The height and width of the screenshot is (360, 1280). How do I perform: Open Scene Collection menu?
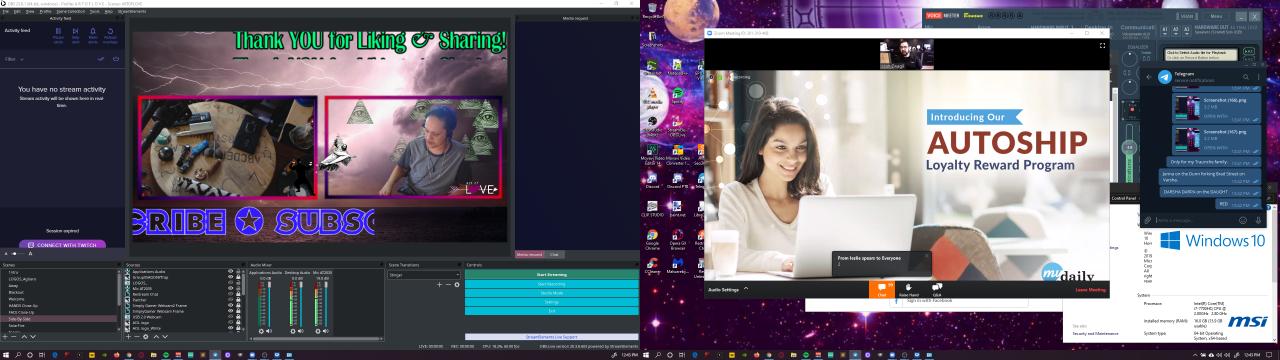71,11
